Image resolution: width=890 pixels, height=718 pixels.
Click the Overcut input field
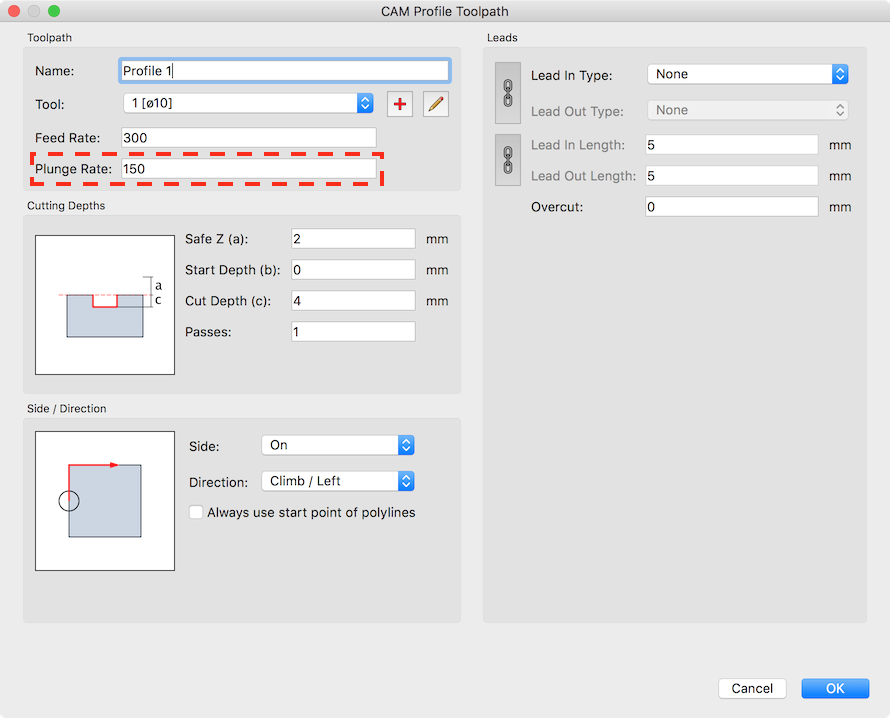tap(731, 207)
